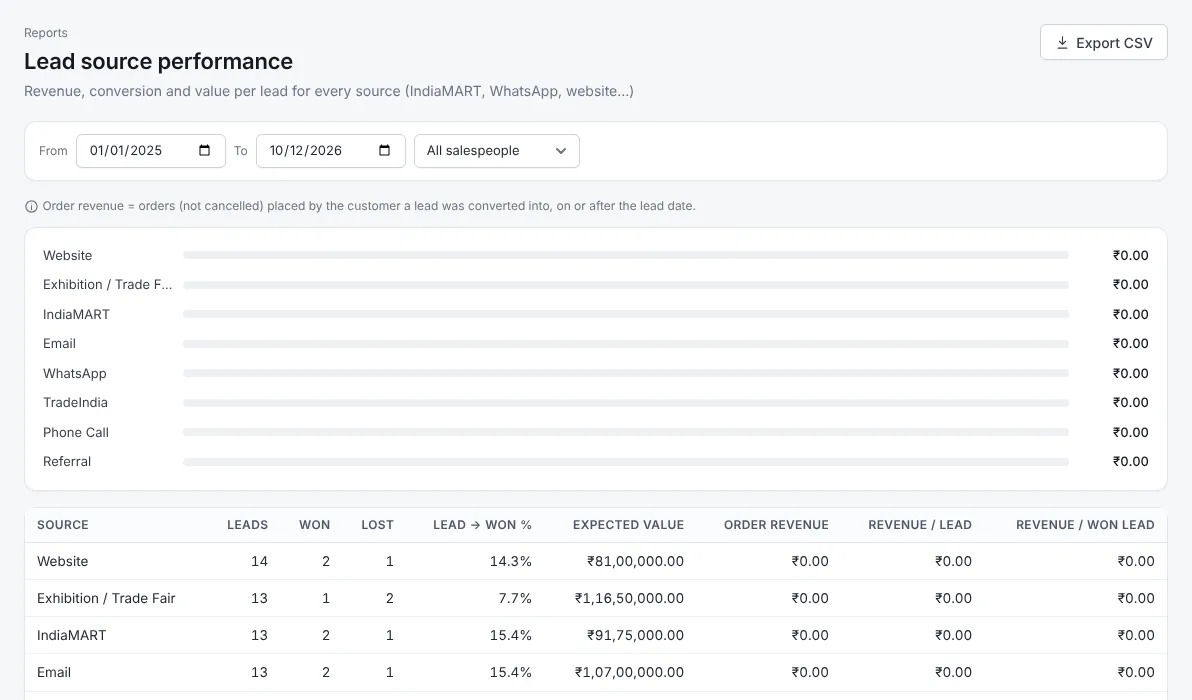Open the From date calendar picker icon
Image resolution: width=1192 pixels, height=700 pixels.
[204, 150]
